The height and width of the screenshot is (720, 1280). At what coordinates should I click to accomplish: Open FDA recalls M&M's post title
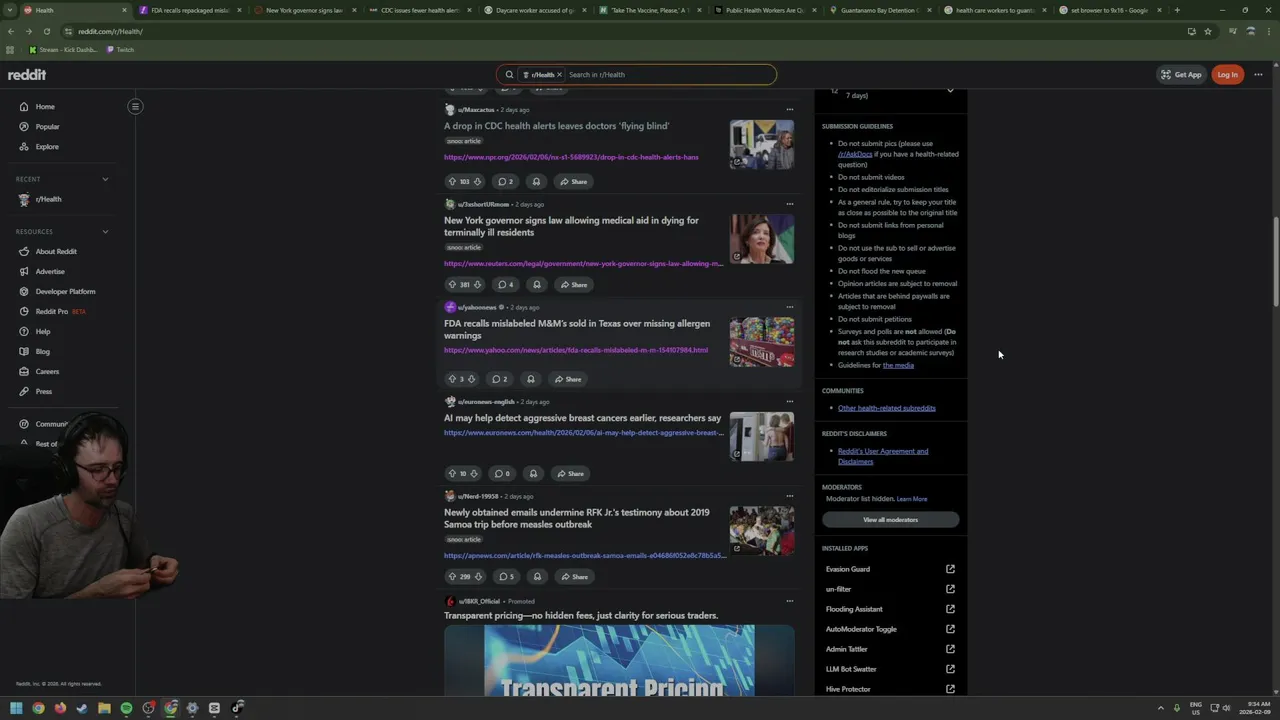(x=577, y=329)
